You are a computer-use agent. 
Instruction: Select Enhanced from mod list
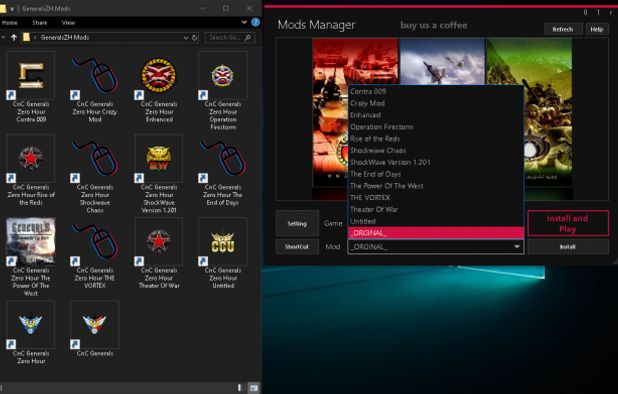coord(436,115)
